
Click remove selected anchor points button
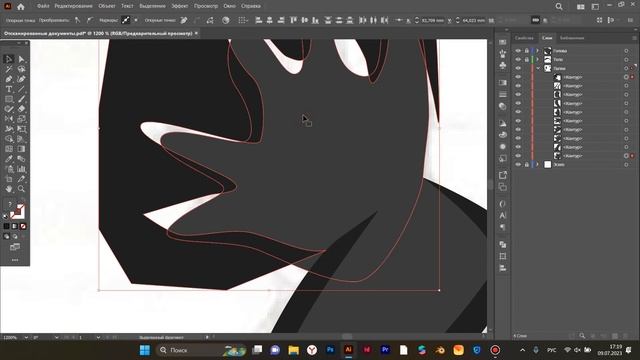click(x=184, y=20)
